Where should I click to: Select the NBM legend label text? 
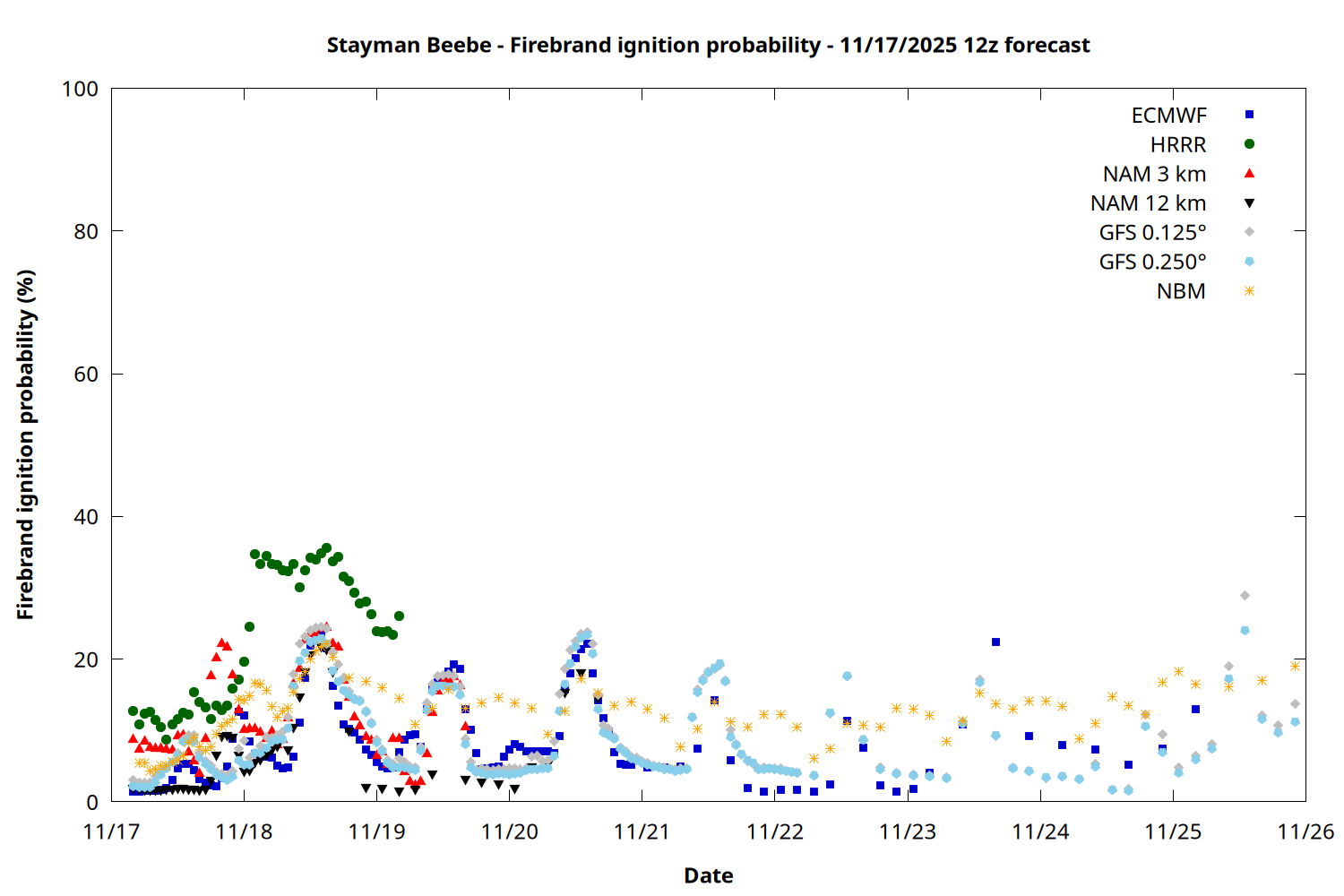coord(1181,291)
